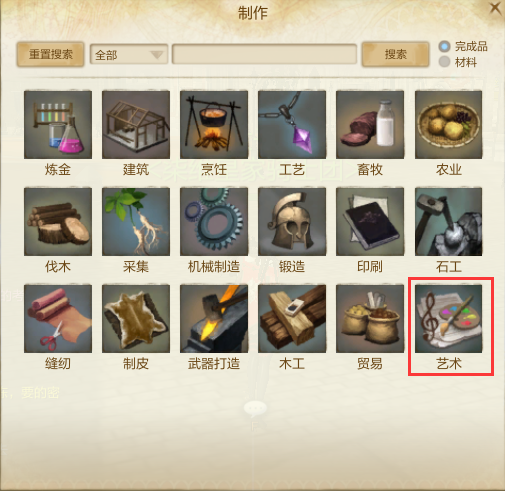Select the 材料 radio button
Screen dimensions: 505x491
click(444, 62)
